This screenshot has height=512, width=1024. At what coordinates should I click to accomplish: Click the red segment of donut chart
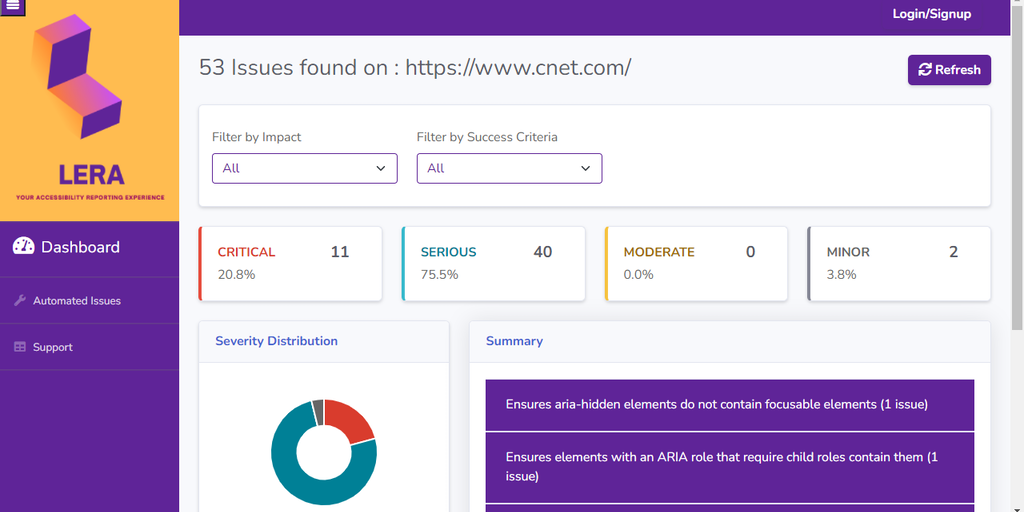click(x=350, y=418)
